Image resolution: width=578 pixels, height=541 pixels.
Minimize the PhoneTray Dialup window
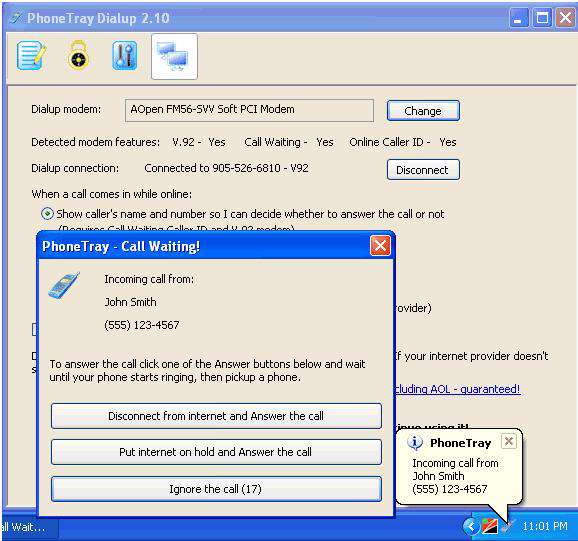pyautogui.click(x=519, y=18)
